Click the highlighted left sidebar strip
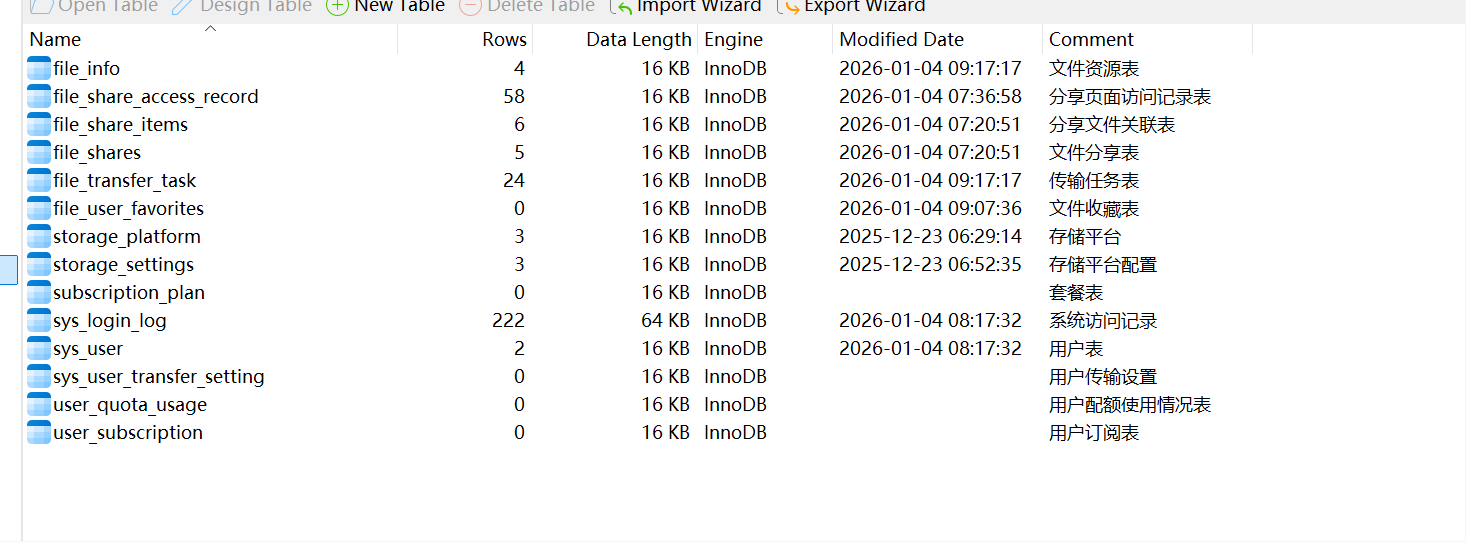 (x=9, y=269)
